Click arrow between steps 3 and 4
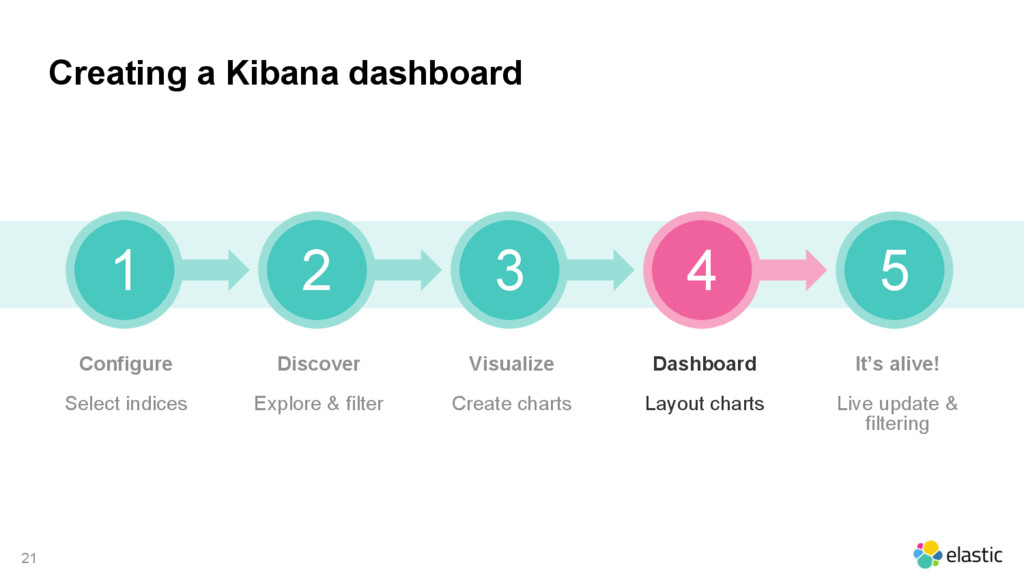The image size is (1024, 576). click(x=602, y=270)
